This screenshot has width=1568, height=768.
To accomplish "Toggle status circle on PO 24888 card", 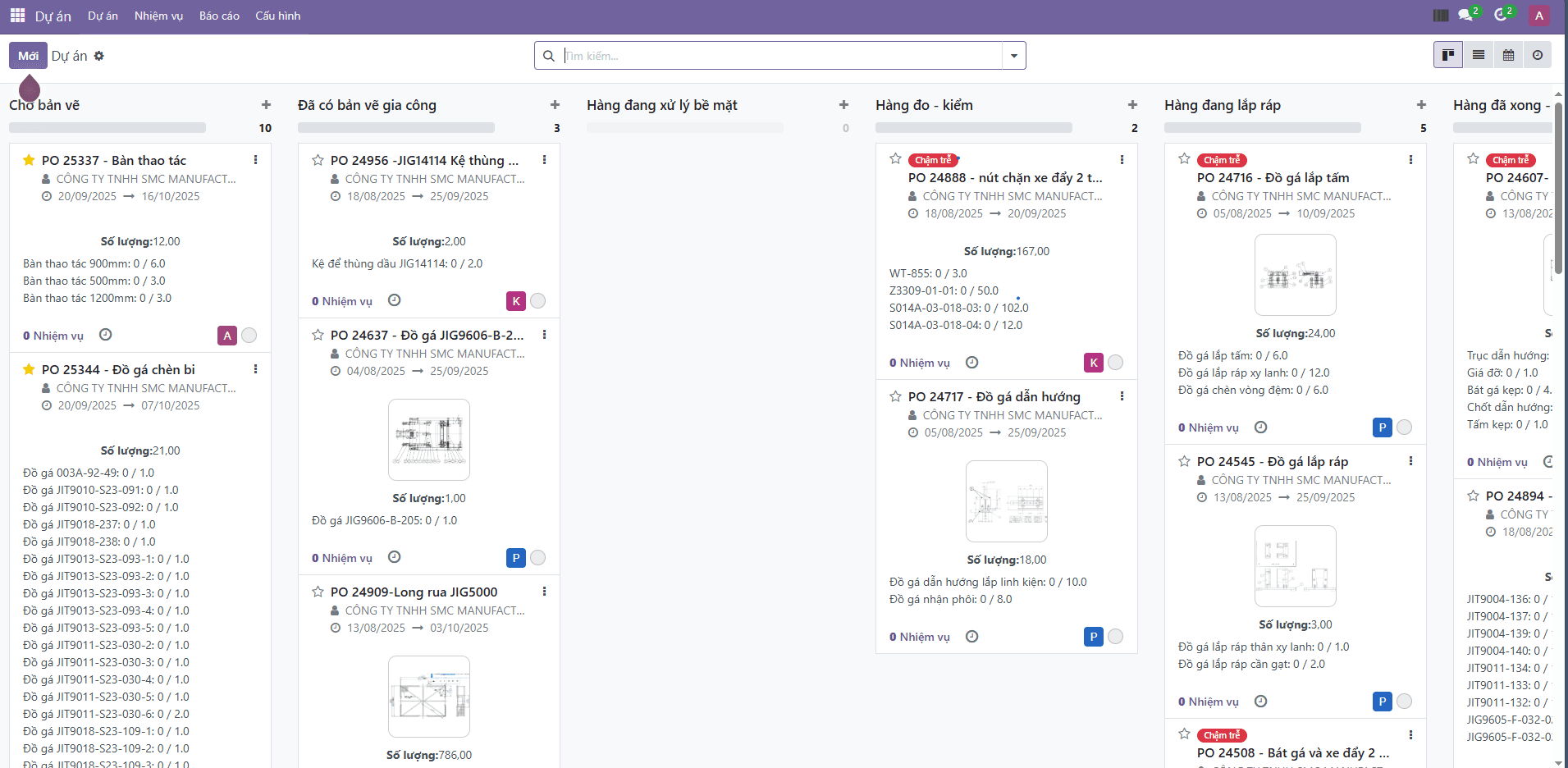I will pos(1116,363).
